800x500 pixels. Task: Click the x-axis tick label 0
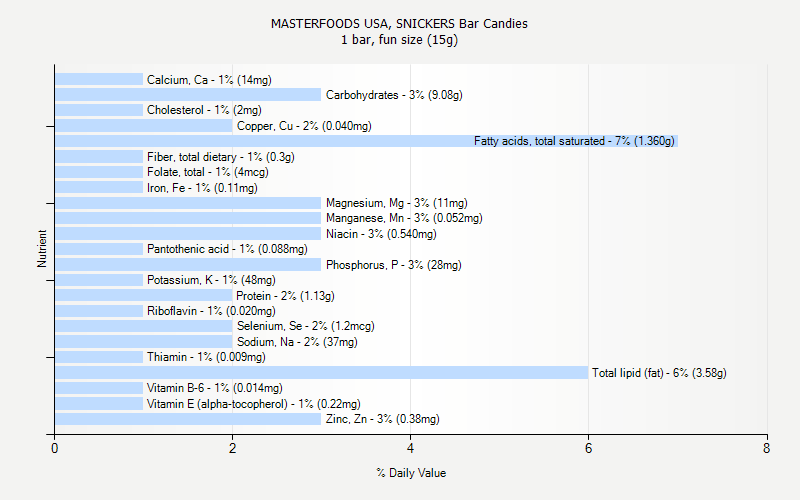(x=55, y=448)
